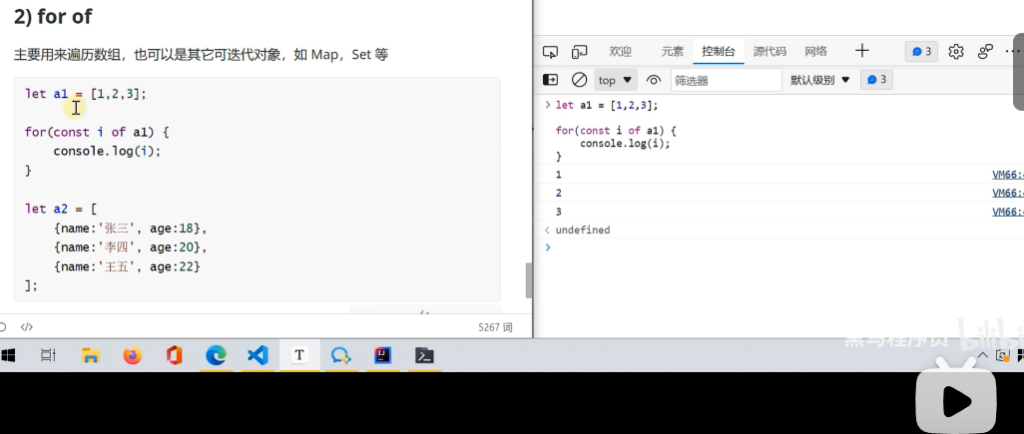Open DevTools settings gear icon
Viewport: 1024px width, 434px height.
(x=956, y=52)
